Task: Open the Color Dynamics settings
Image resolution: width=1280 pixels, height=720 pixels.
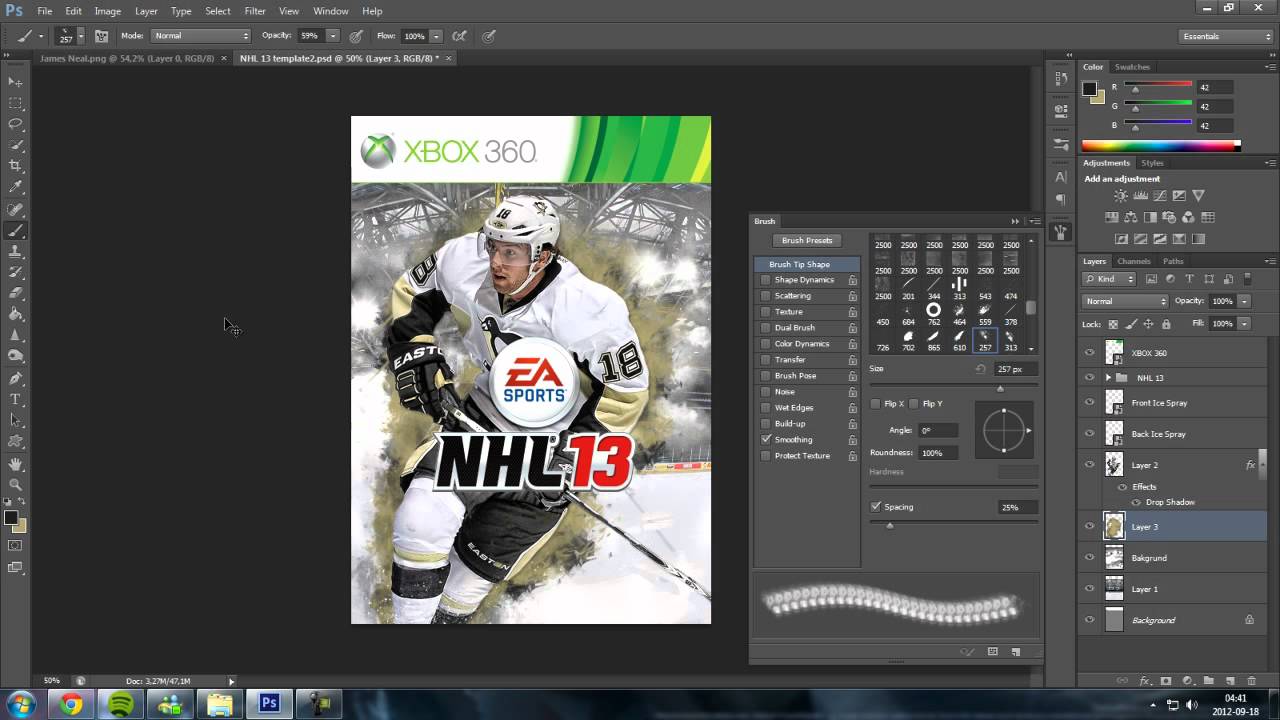Action: point(802,344)
